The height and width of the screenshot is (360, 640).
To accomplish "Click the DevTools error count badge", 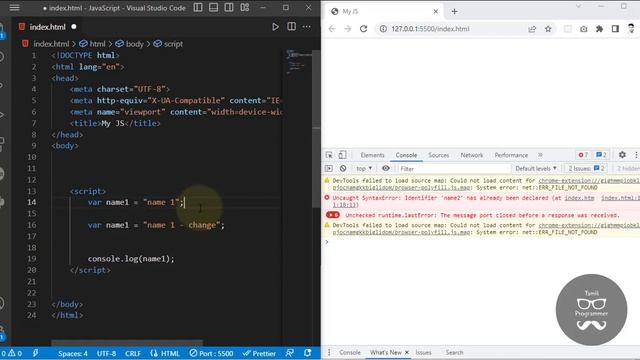I will tap(583, 155).
